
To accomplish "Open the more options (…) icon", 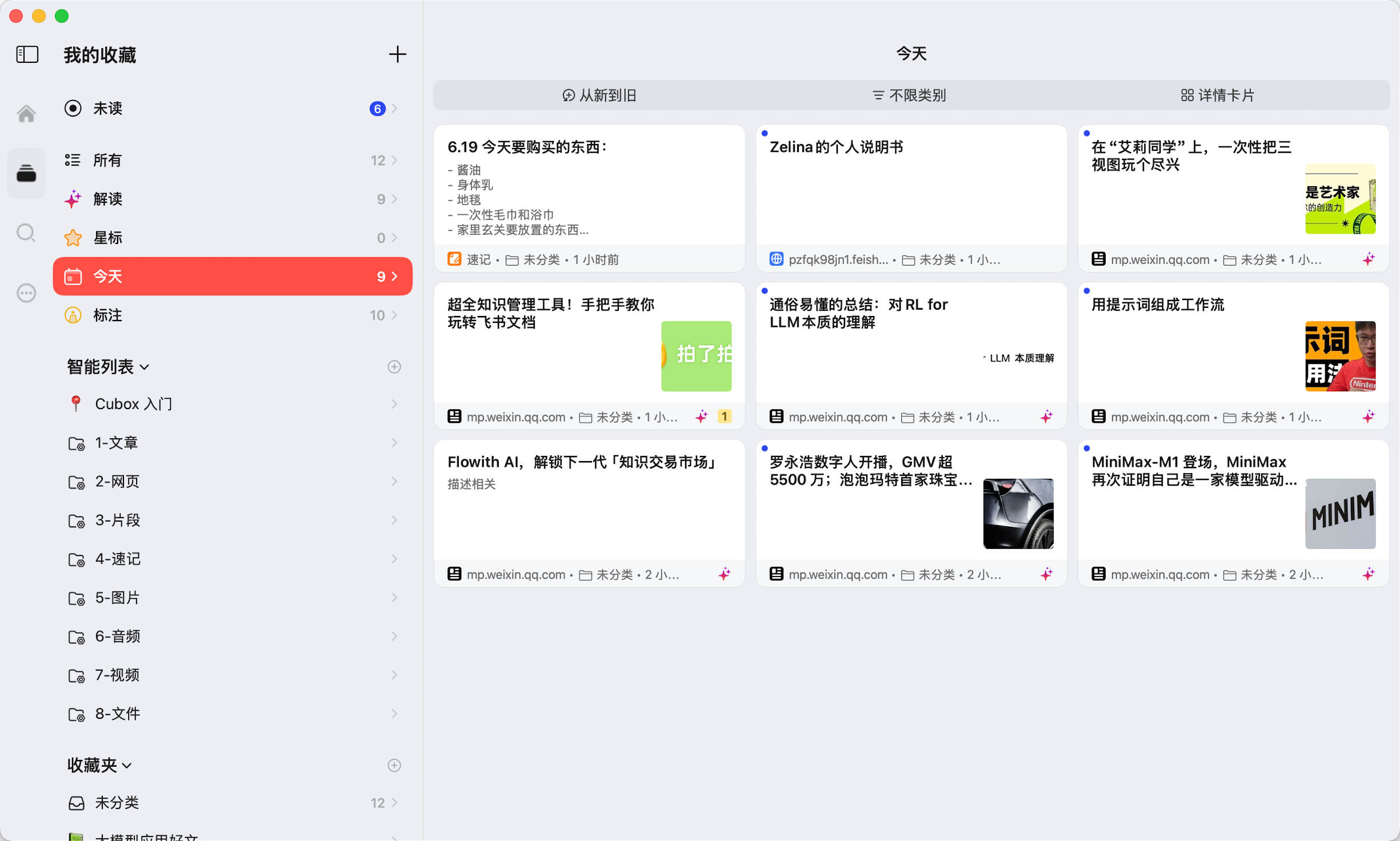I will click(x=26, y=293).
